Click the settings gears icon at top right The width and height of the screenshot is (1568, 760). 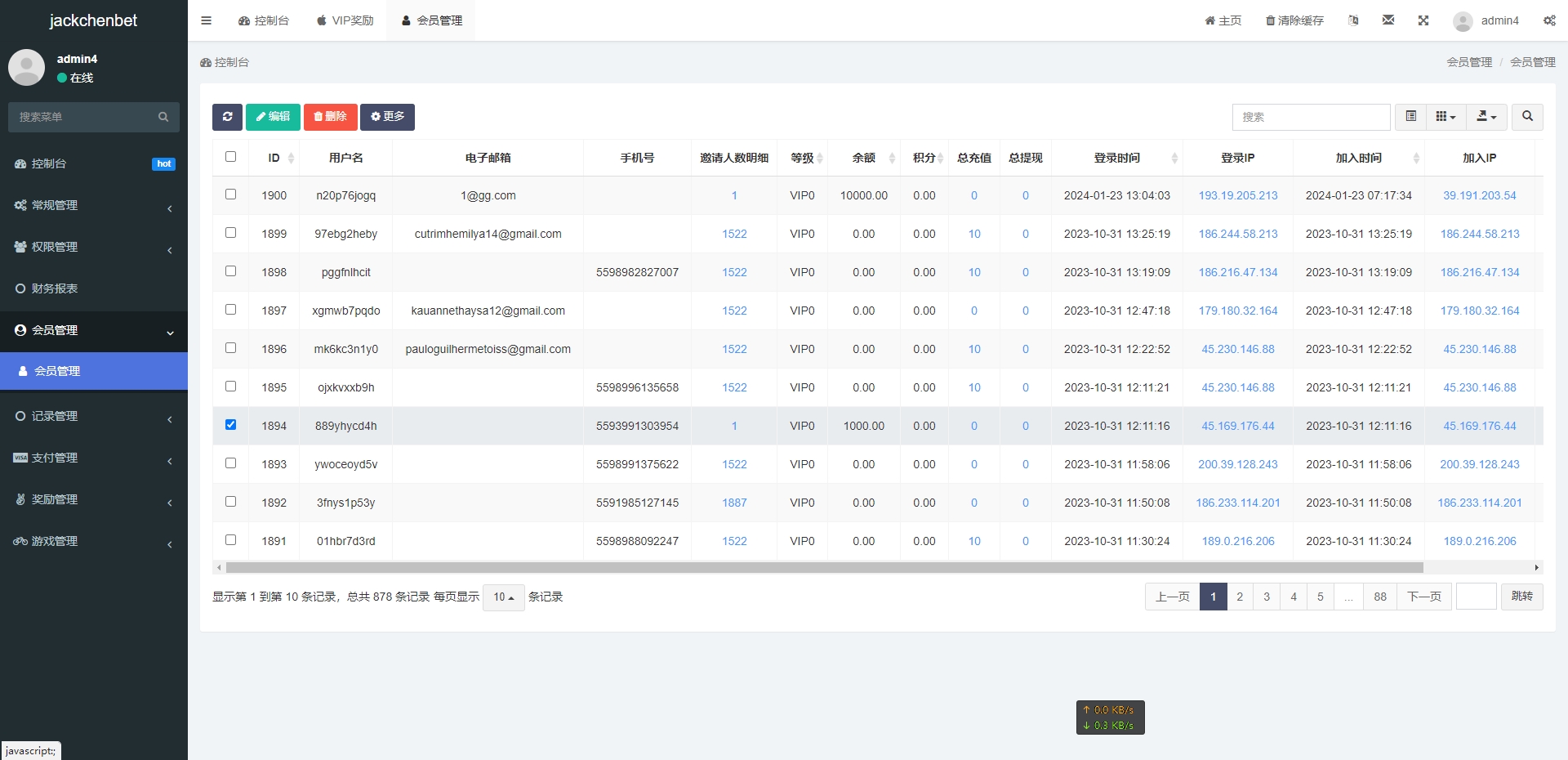1549,20
